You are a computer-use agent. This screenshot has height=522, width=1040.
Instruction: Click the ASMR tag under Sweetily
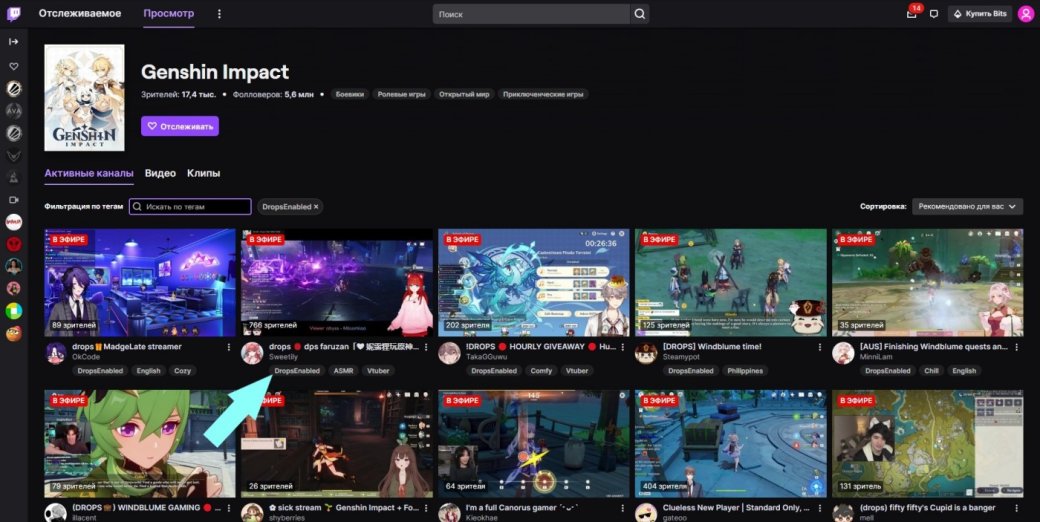pyautogui.click(x=344, y=371)
